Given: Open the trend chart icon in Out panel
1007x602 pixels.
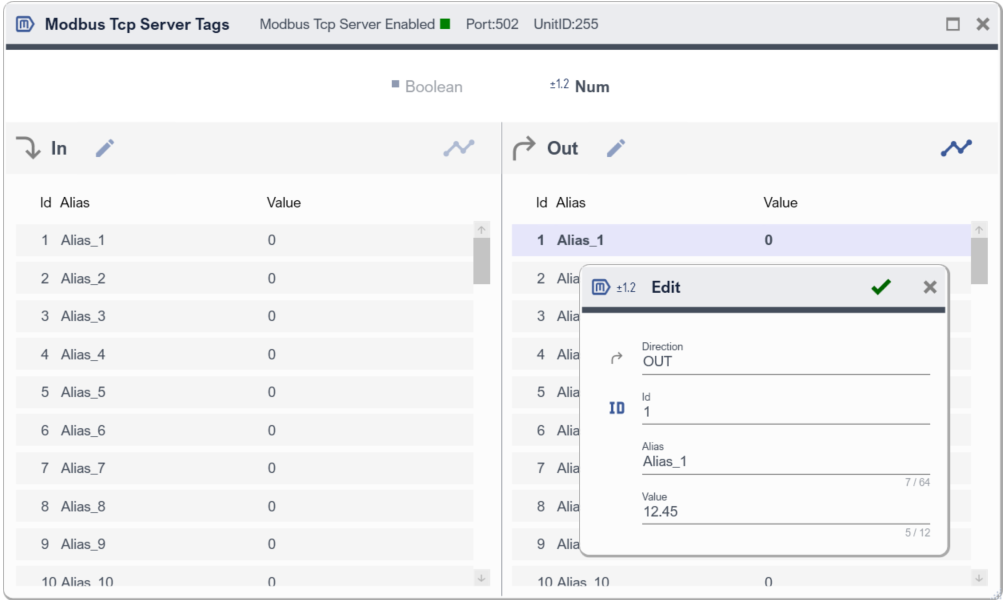Looking at the screenshot, I should tap(956, 148).
